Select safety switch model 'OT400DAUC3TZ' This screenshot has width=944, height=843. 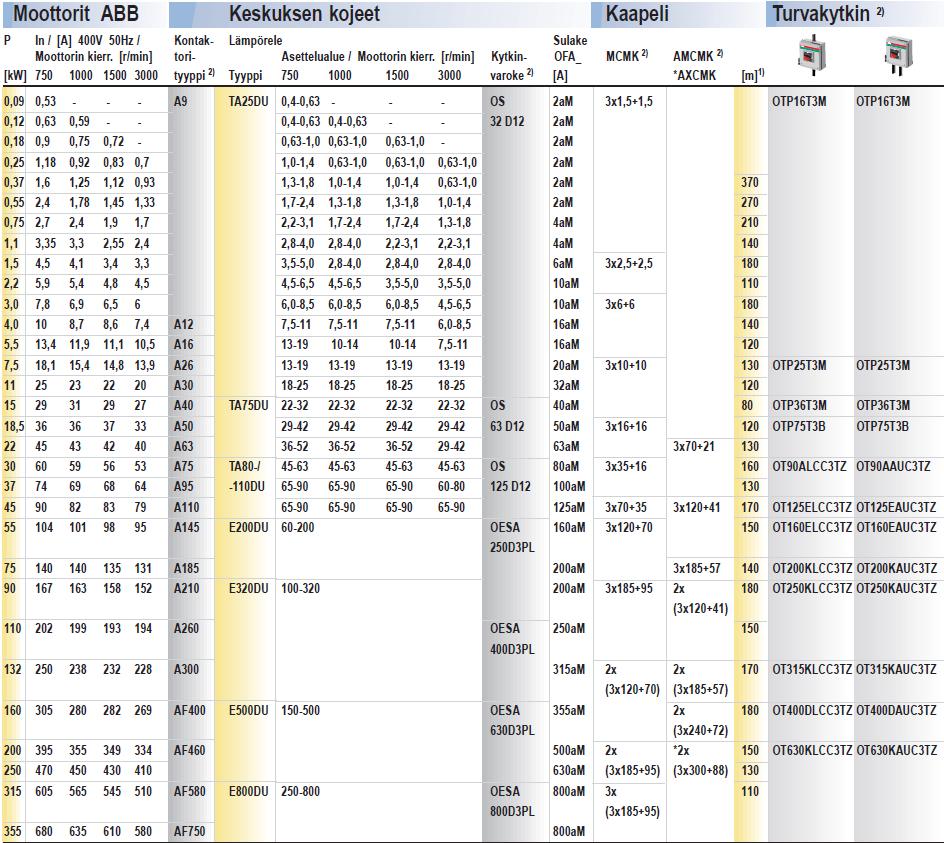896,711
